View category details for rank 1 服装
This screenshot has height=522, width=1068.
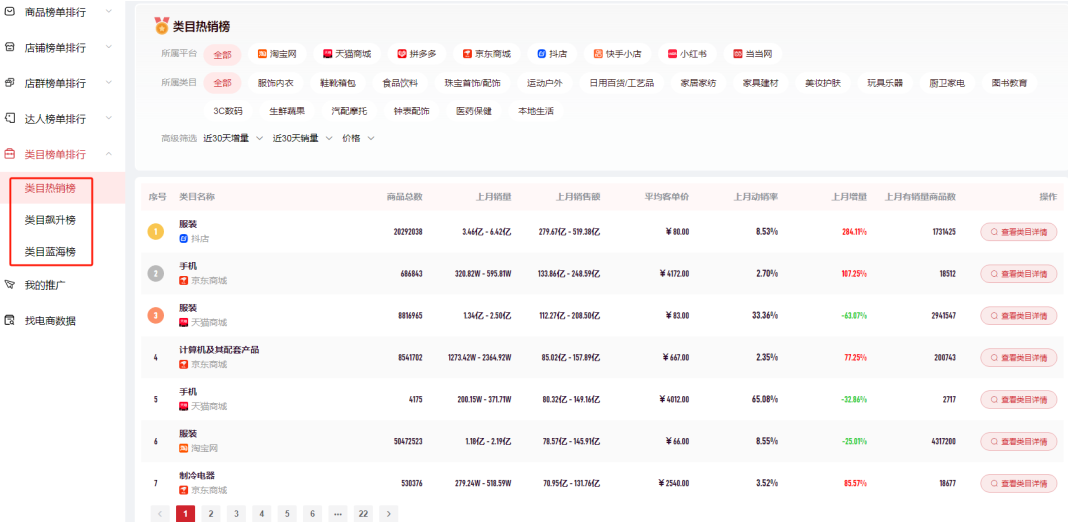(x=1019, y=232)
